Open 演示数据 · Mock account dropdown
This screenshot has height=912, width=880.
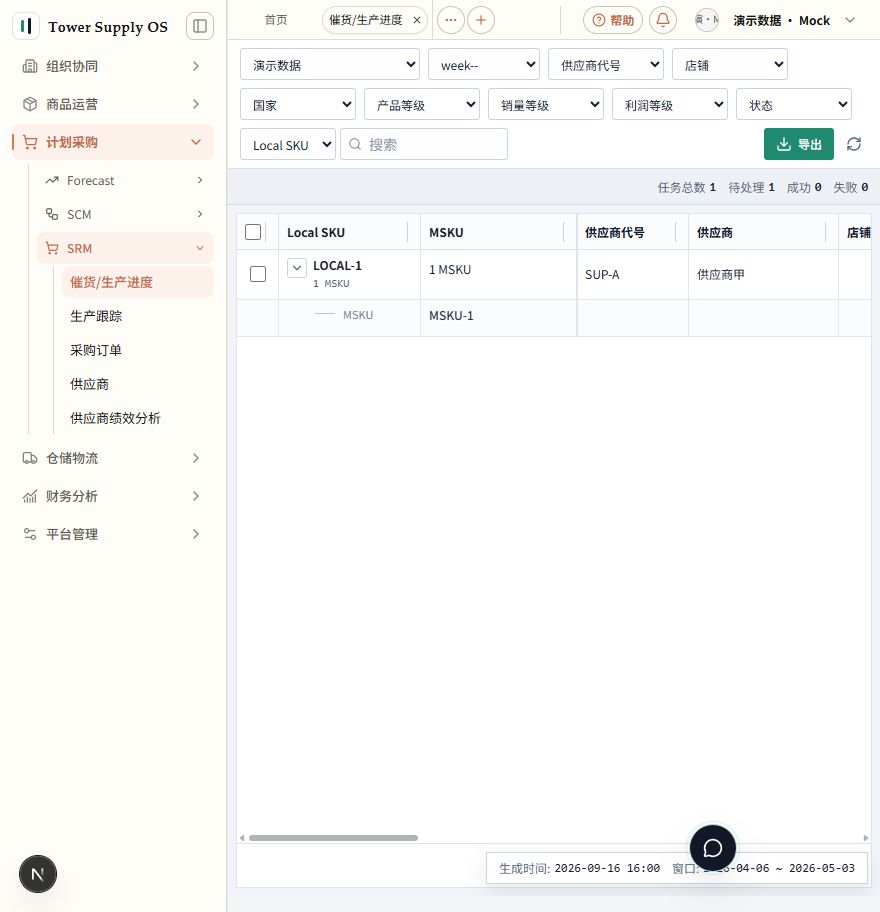tap(793, 20)
